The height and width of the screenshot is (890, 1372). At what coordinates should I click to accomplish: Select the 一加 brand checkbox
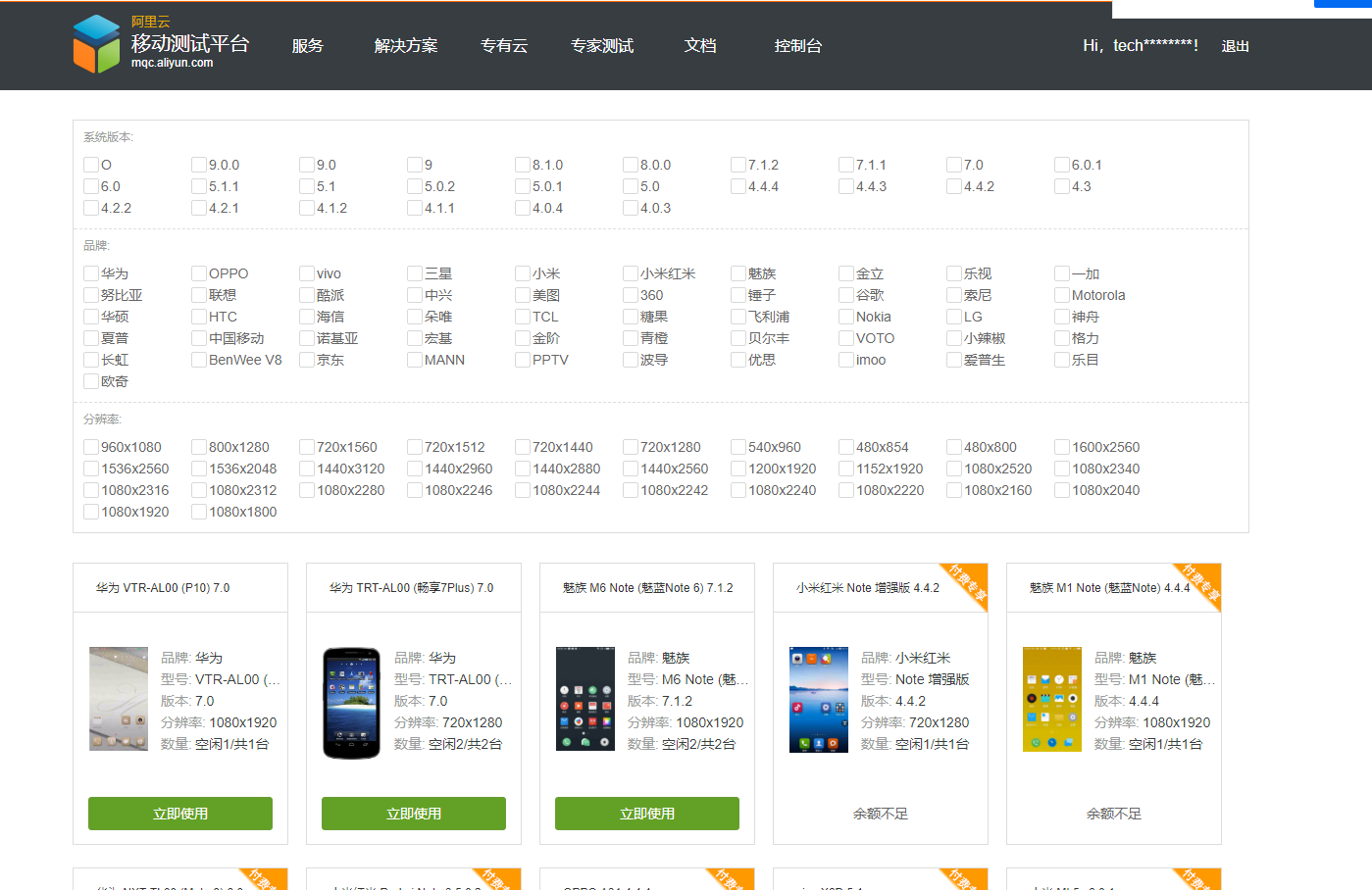(x=1062, y=273)
